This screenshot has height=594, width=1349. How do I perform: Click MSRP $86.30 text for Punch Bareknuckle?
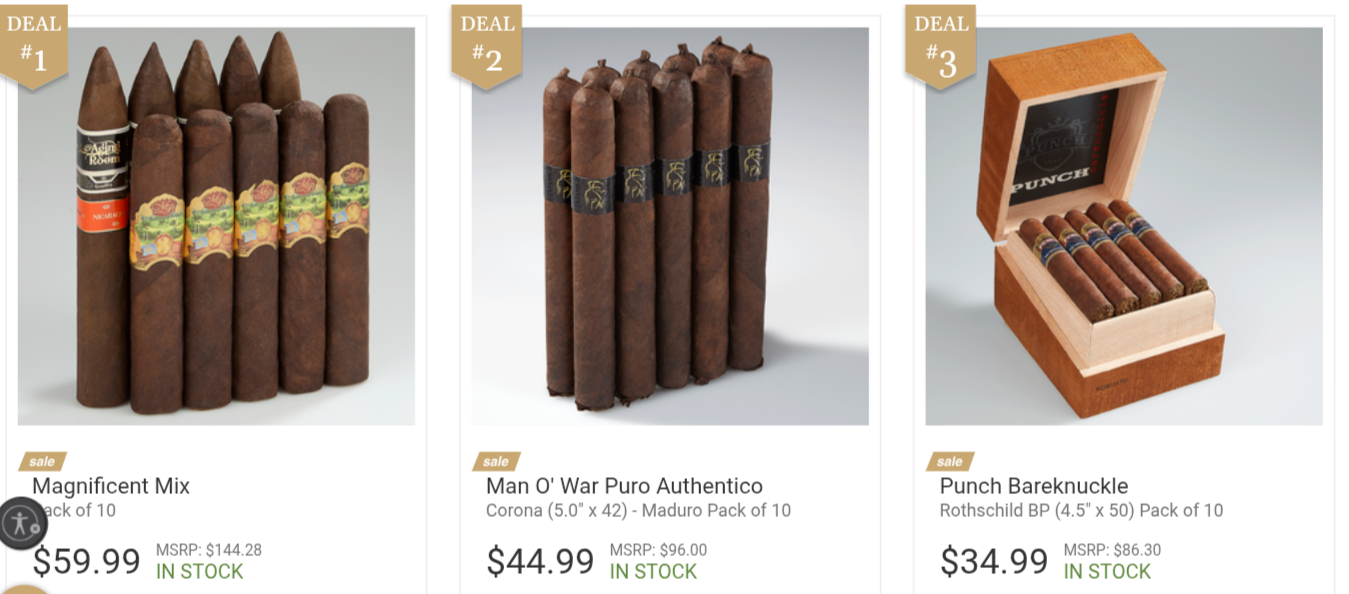tap(1112, 550)
